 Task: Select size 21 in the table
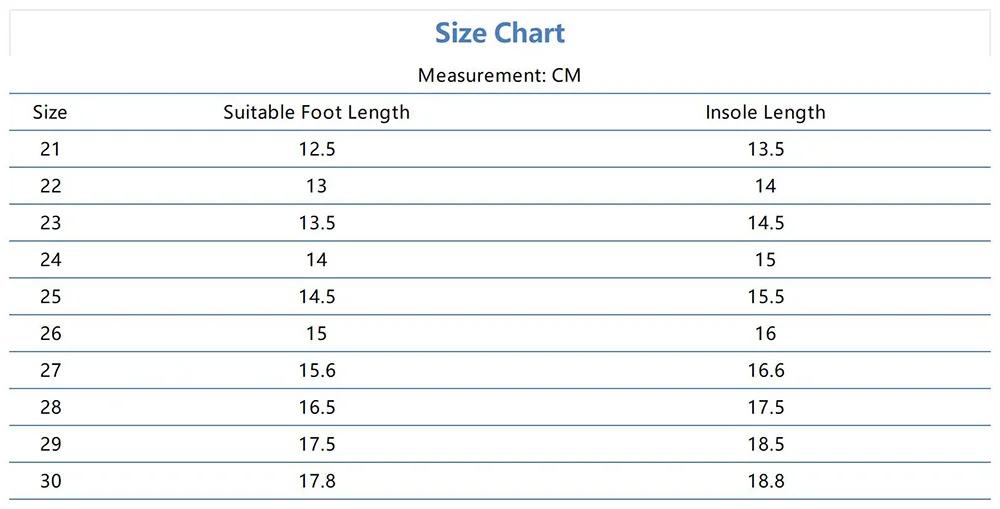50,149
